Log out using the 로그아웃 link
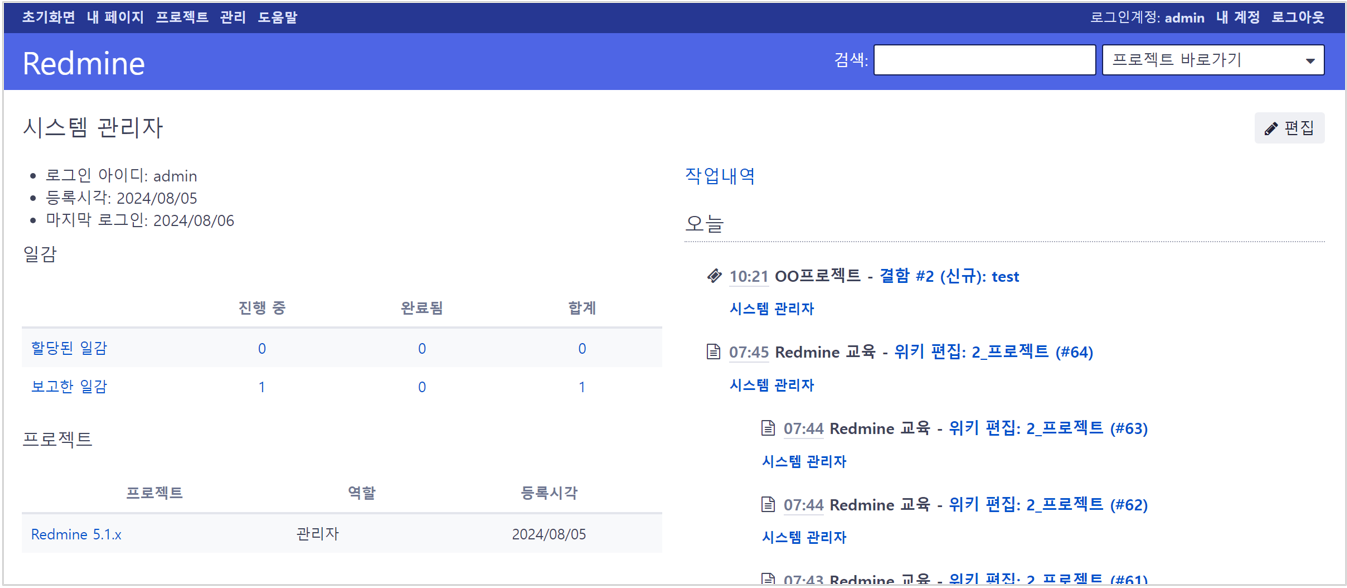This screenshot has width=1347, height=588. tap(1298, 17)
